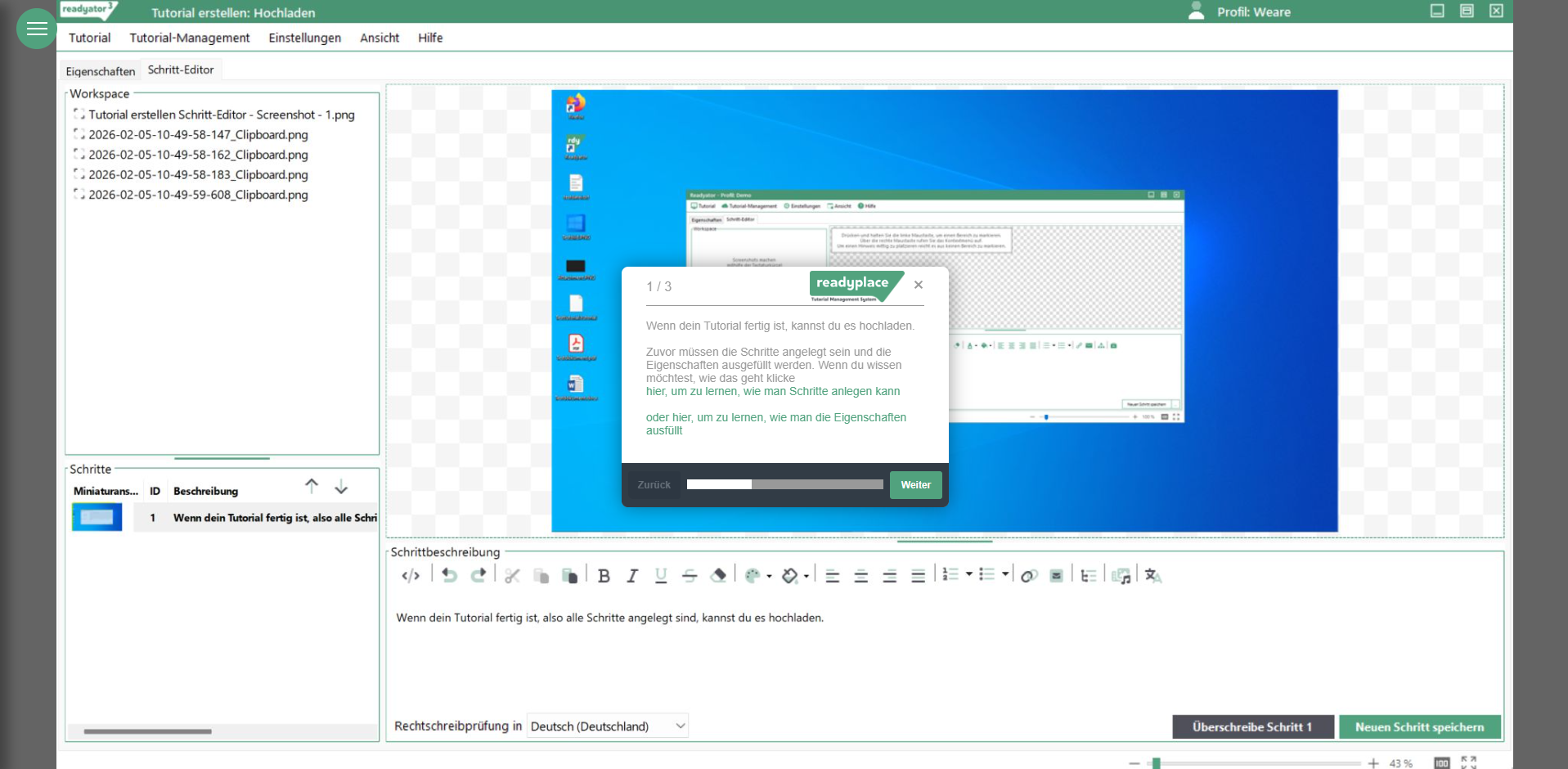Open the numbered list style dropdown arrow
Viewport: 1568px width, 769px height.
coord(969,575)
